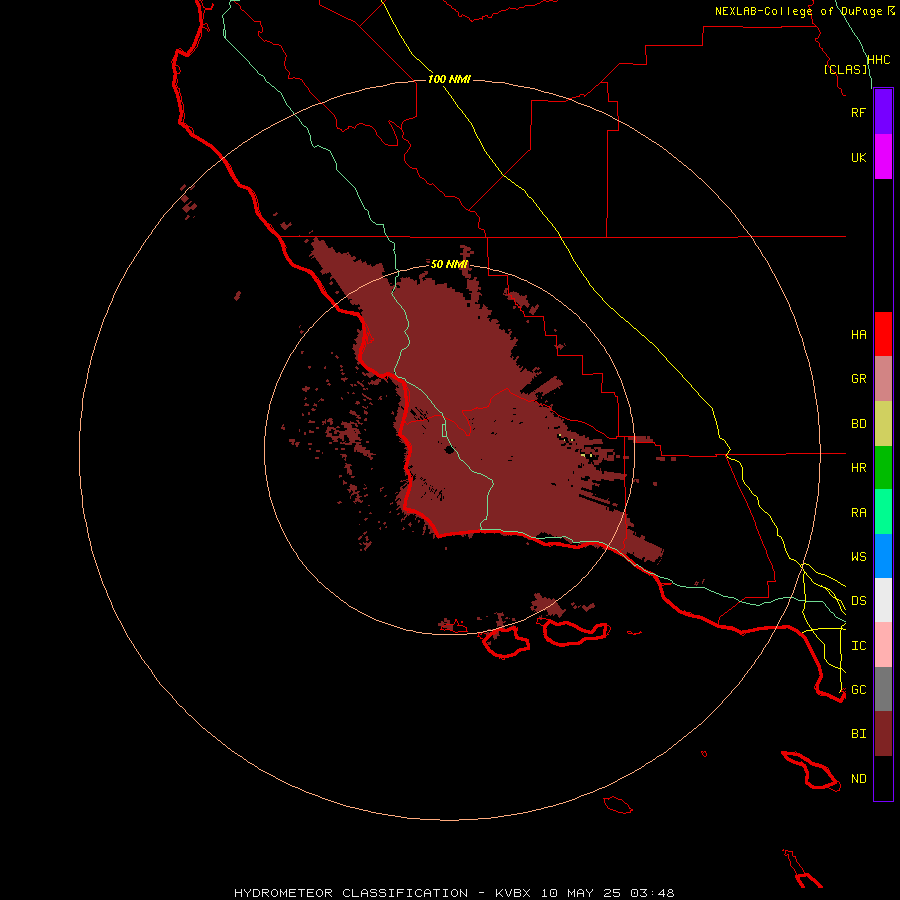Click the 'HHC' product code text

coord(878,60)
